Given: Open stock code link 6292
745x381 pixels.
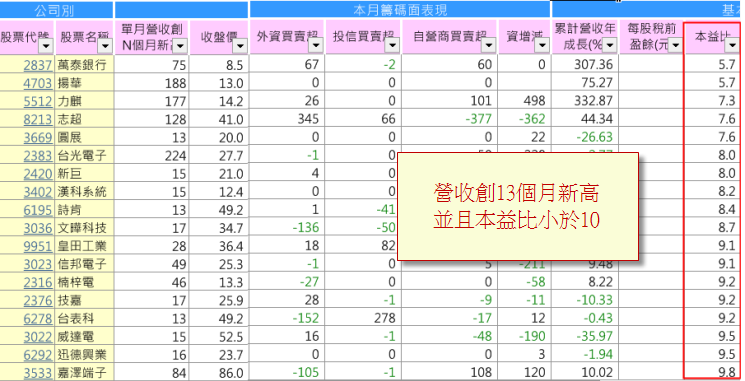Looking at the screenshot, I should coord(38,355).
